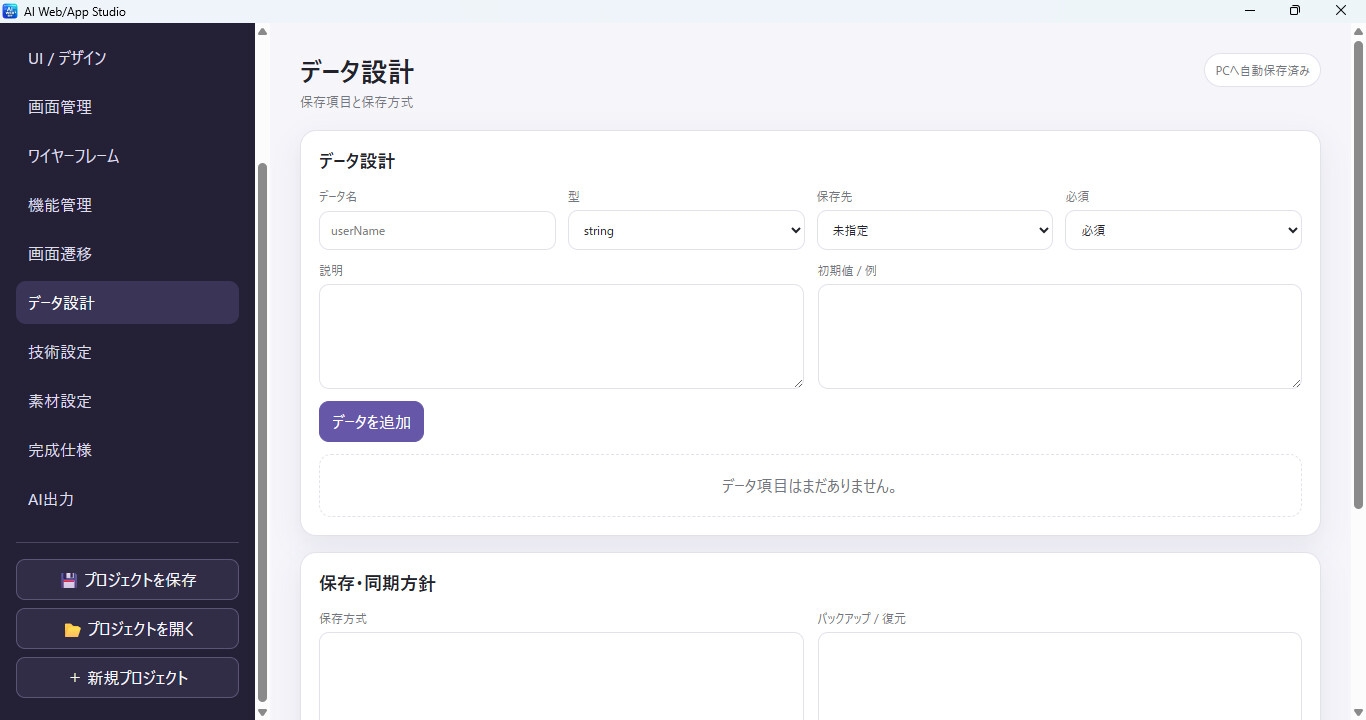Image resolution: width=1366 pixels, height=720 pixels.
Task: Click inside the 説明 text area
Action: 561,336
